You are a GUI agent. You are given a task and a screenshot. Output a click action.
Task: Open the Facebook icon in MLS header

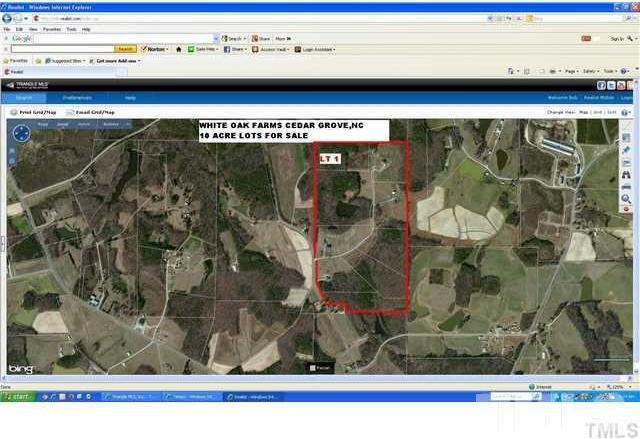pos(601,85)
